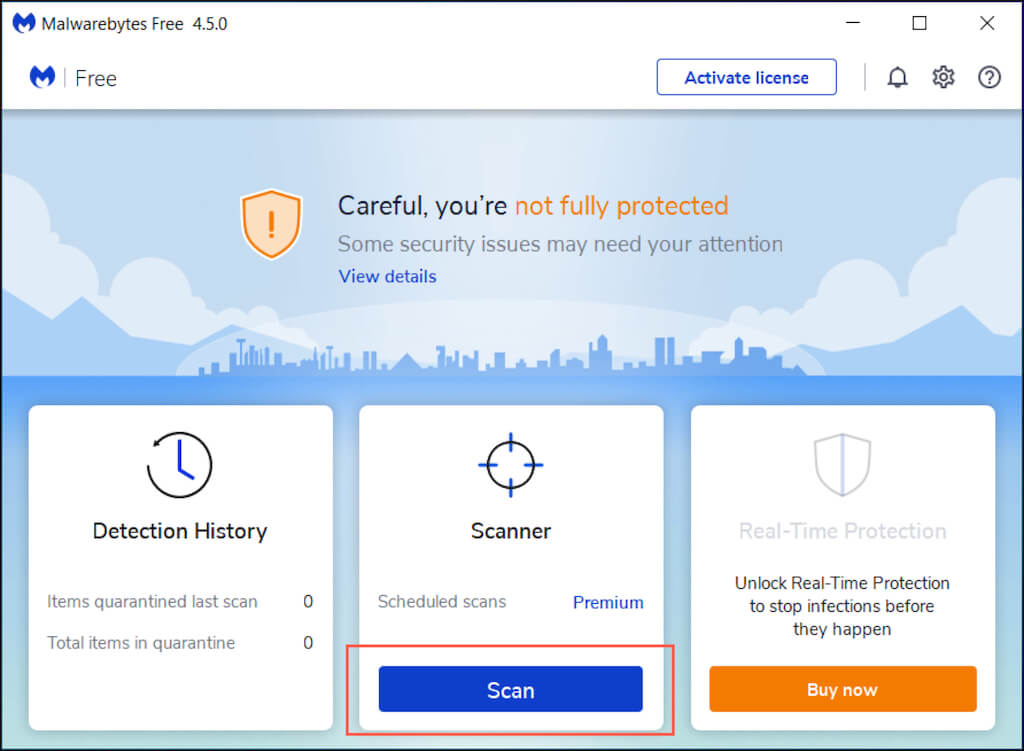Start a scan with the Scan button
This screenshot has height=751, width=1024.
(x=510, y=689)
